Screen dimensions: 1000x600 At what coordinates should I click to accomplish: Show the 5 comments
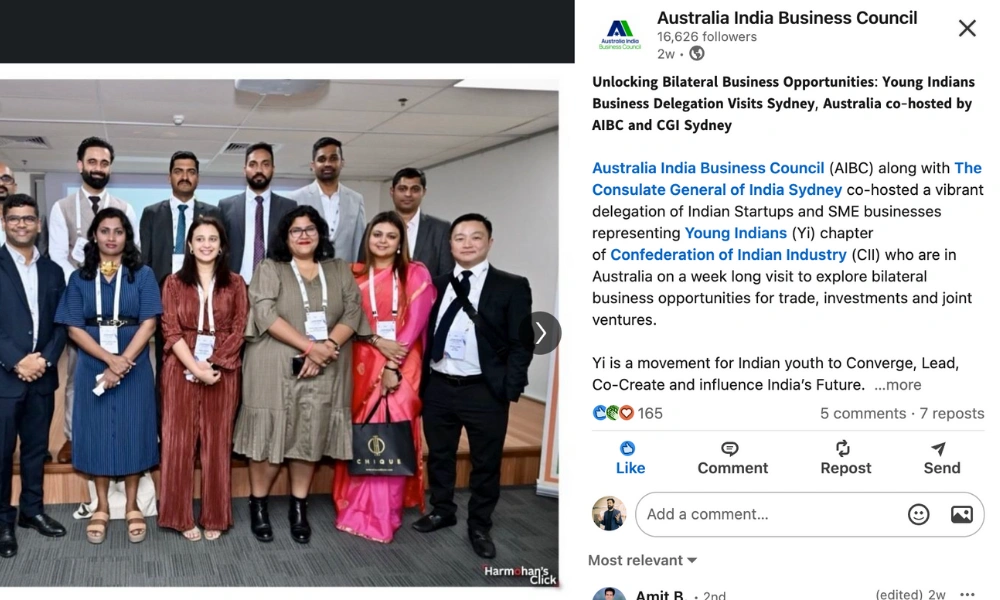point(863,414)
